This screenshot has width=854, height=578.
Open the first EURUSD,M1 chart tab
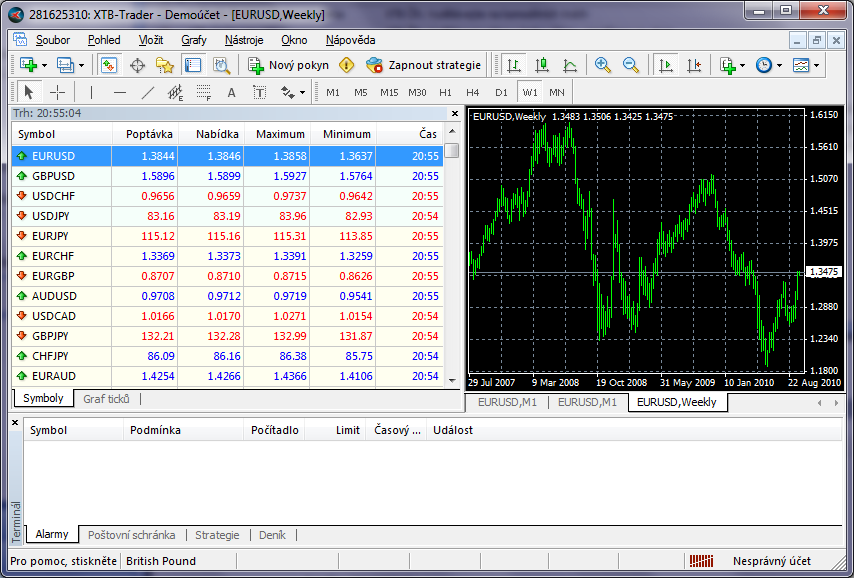pyautogui.click(x=507, y=402)
